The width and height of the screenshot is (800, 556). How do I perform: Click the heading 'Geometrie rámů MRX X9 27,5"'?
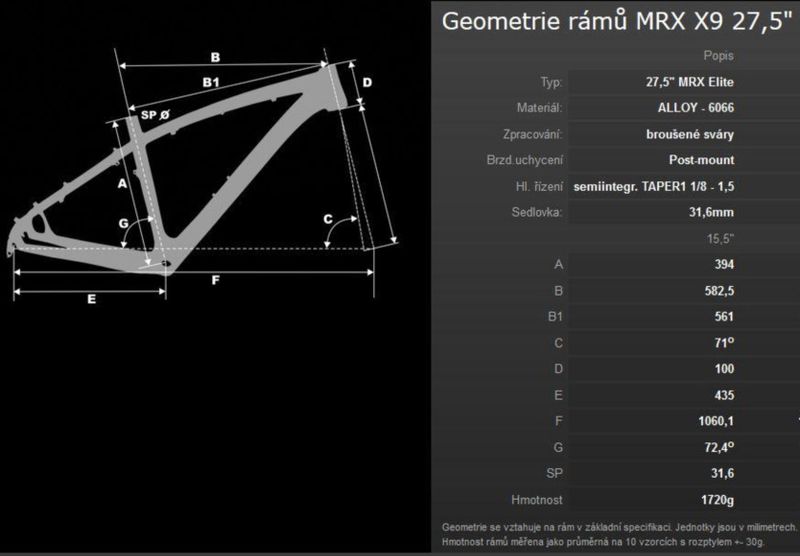pyautogui.click(x=616, y=22)
